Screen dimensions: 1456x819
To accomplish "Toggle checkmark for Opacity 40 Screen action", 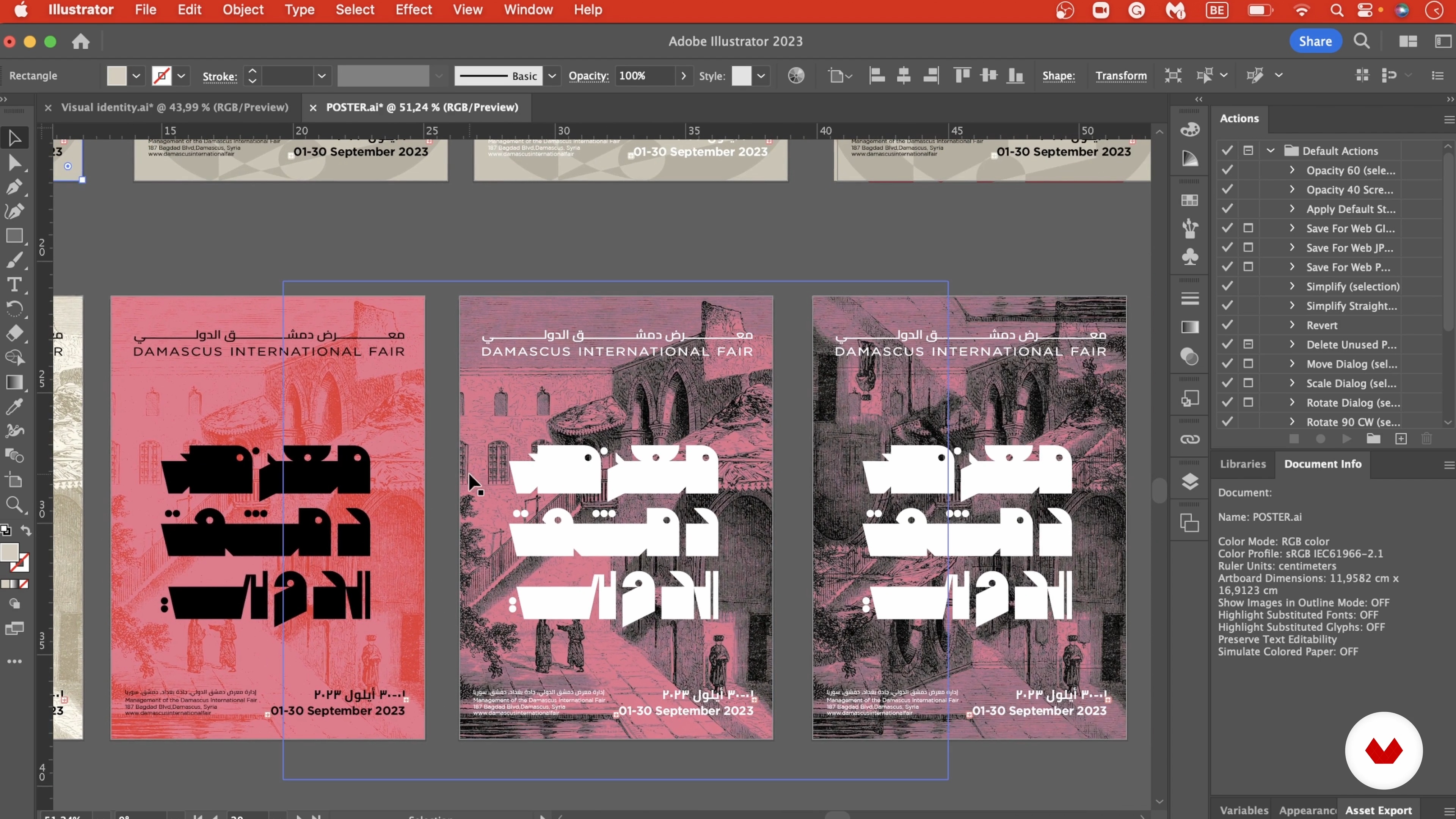I will pyautogui.click(x=1227, y=189).
